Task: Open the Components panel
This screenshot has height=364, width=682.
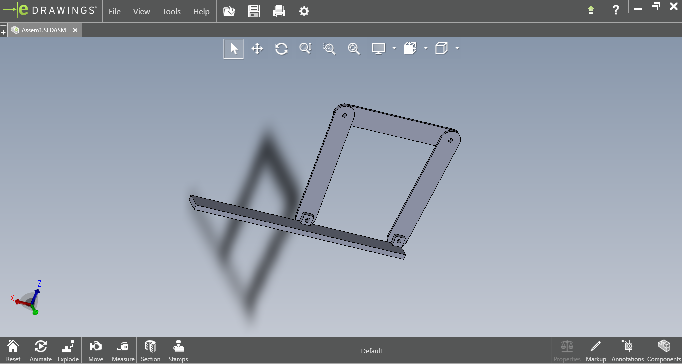Action: [664, 350]
